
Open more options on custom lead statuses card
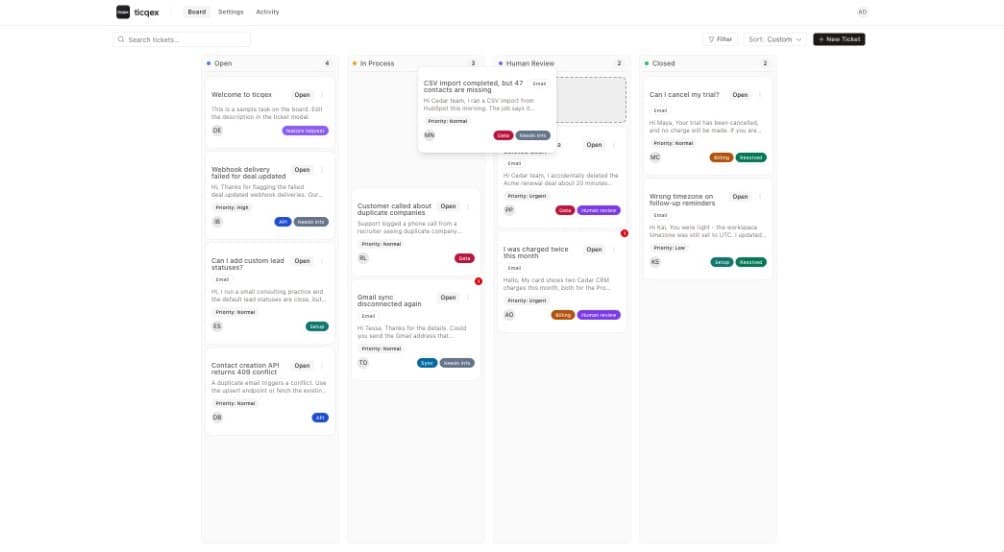pyautogui.click(x=322, y=261)
